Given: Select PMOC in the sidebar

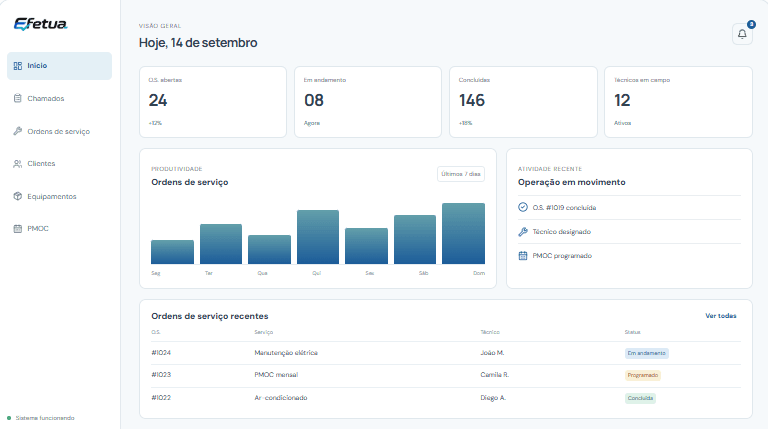Looking at the screenshot, I should (59, 229).
